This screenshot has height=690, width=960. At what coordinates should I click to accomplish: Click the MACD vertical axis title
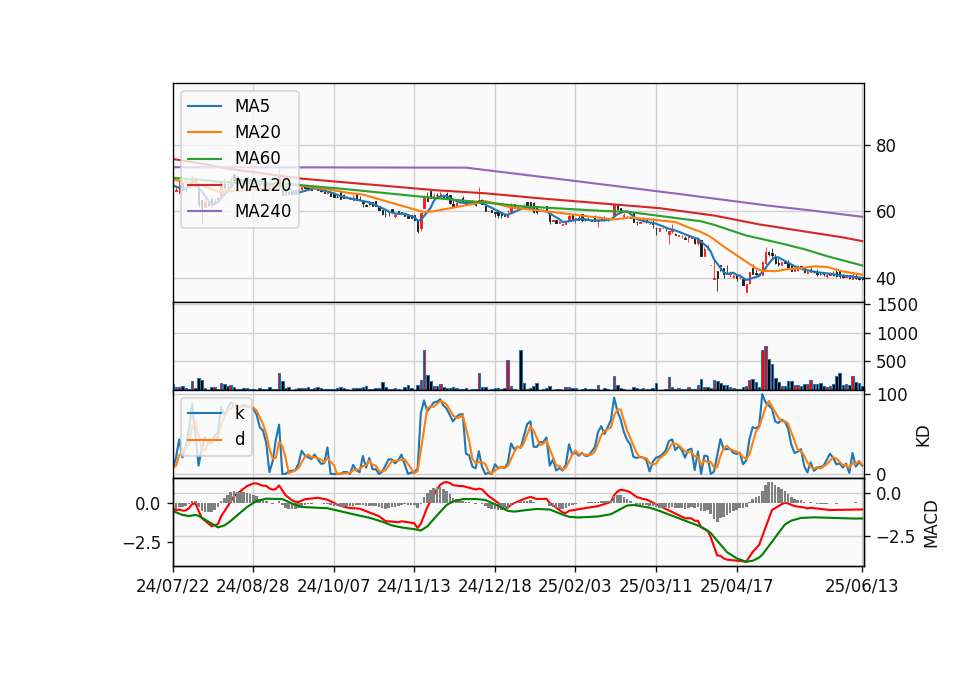point(931,524)
